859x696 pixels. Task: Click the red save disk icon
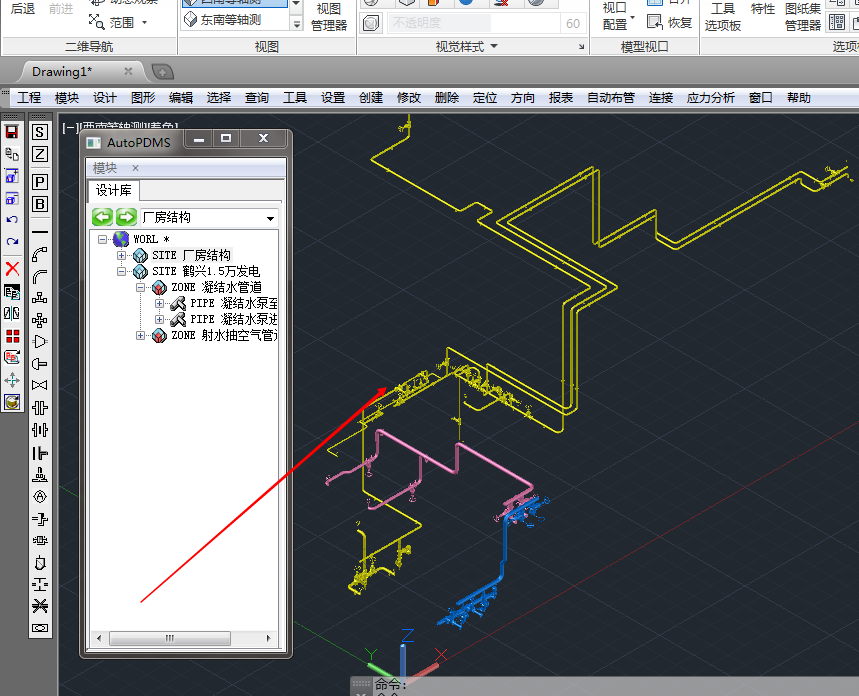pyautogui.click(x=12, y=132)
